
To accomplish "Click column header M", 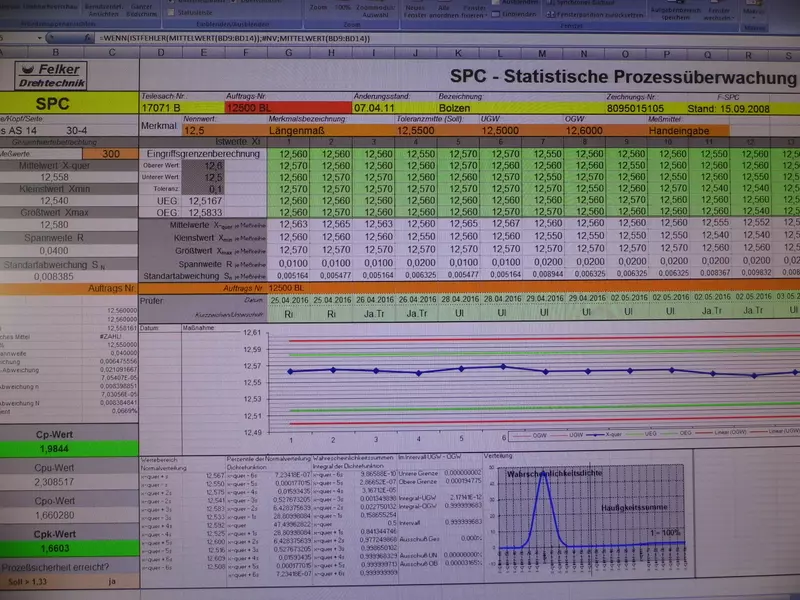I will [542, 53].
